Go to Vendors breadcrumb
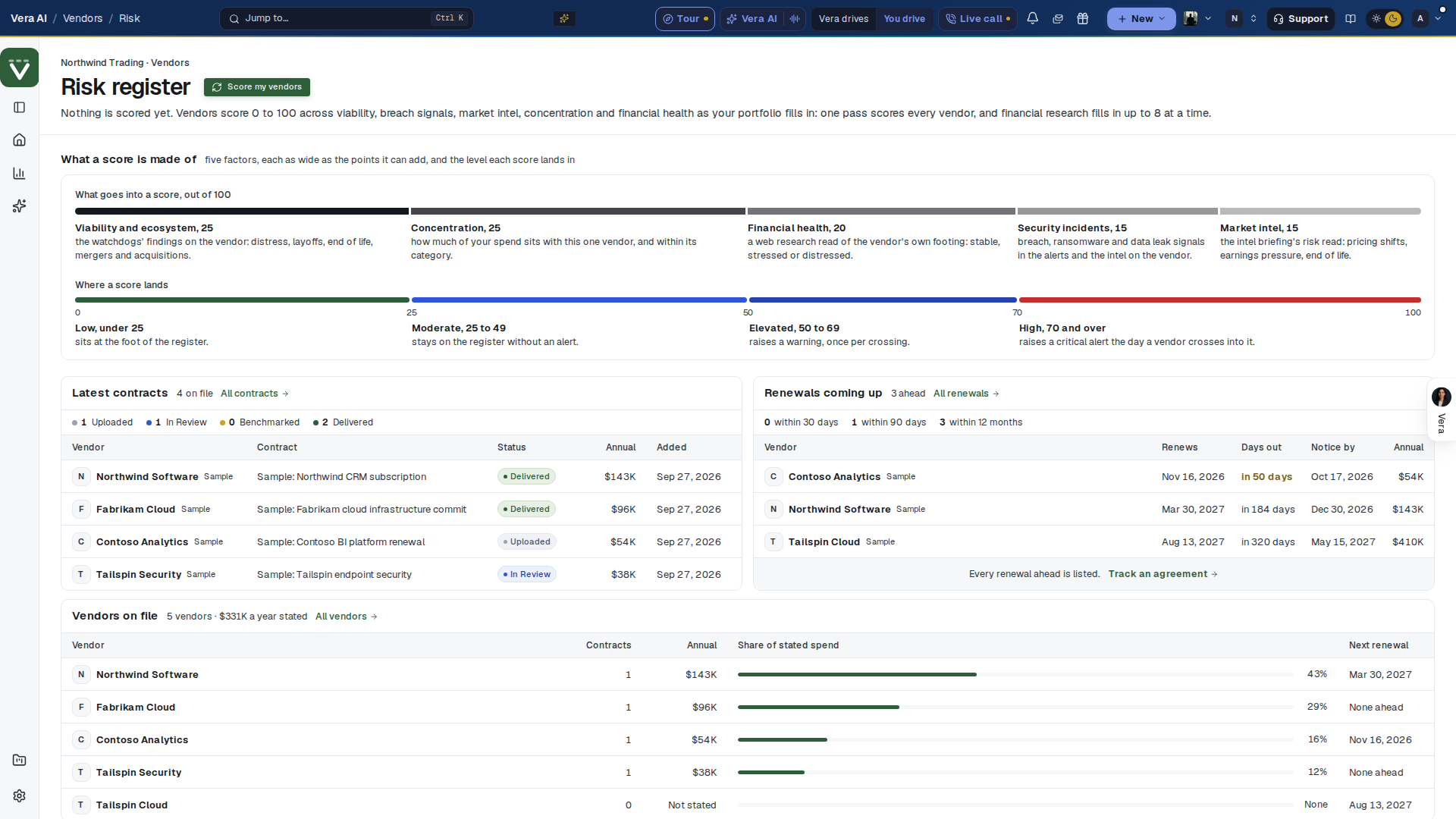Image resolution: width=1456 pixels, height=819 pixels. click(83, 18)
